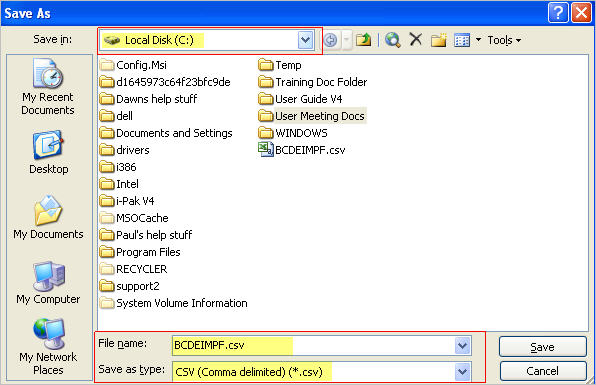Select the Program Files folder
Image resolution: width=596 pixels, height=385 pixels.
pyautogui.click(x=140, y=252)
